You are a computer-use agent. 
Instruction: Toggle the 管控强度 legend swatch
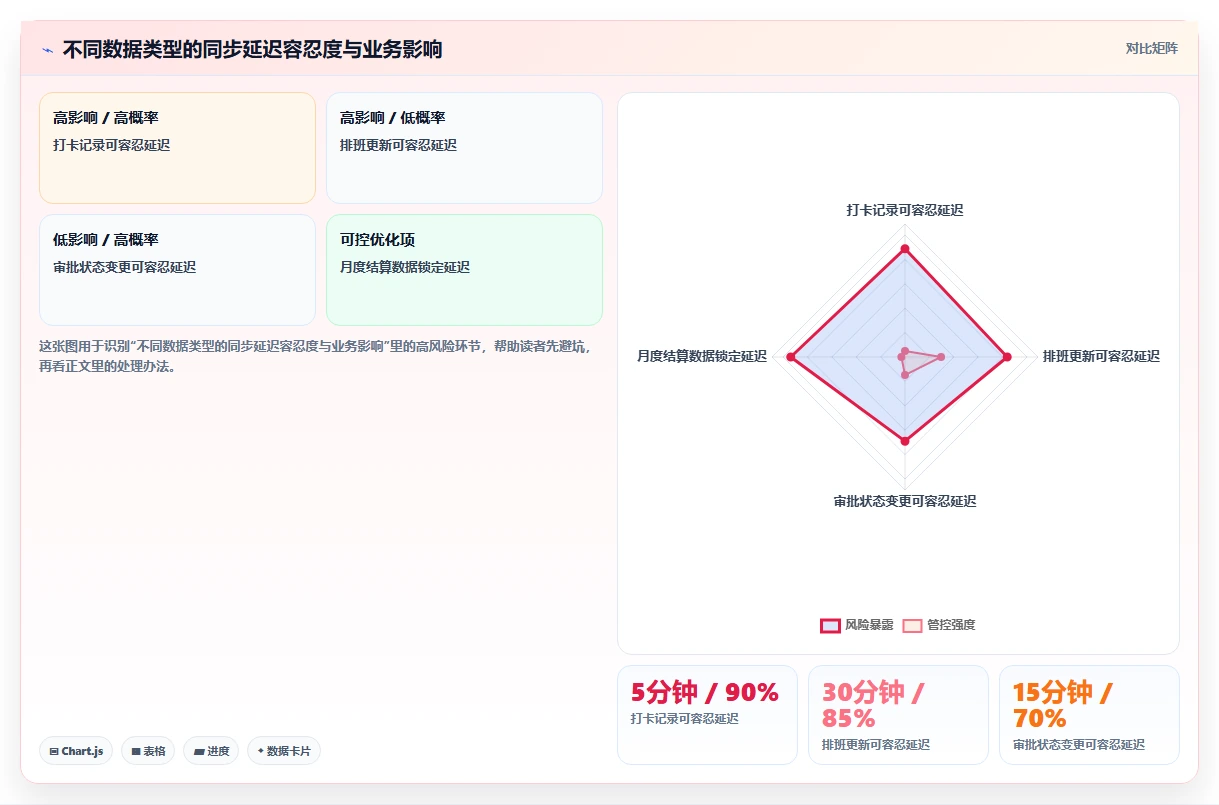click(x=912, y=625)
